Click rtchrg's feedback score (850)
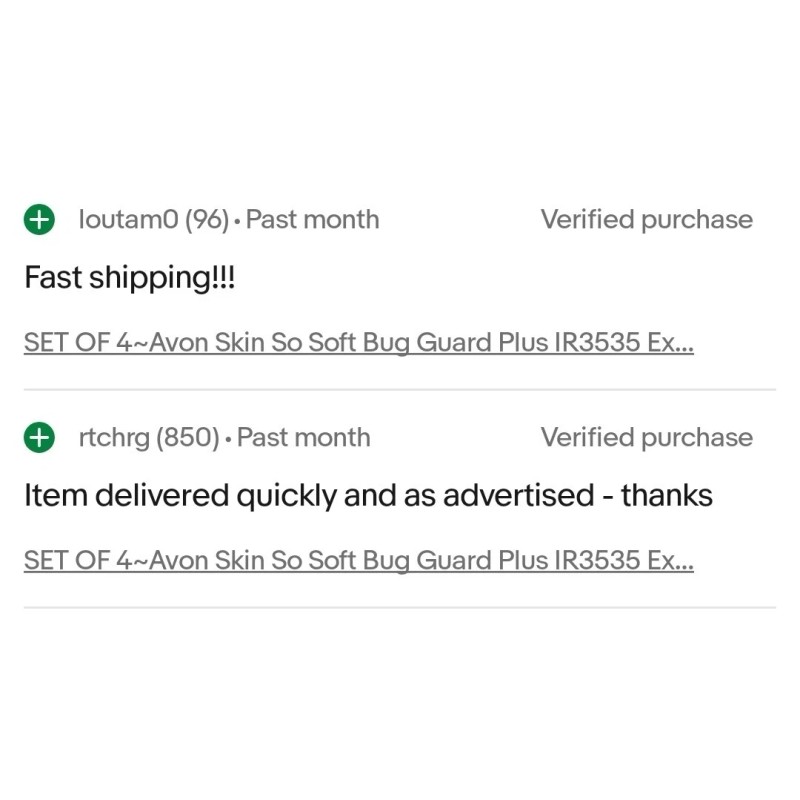This screenshot has width=800, height=800. (188, 437)
